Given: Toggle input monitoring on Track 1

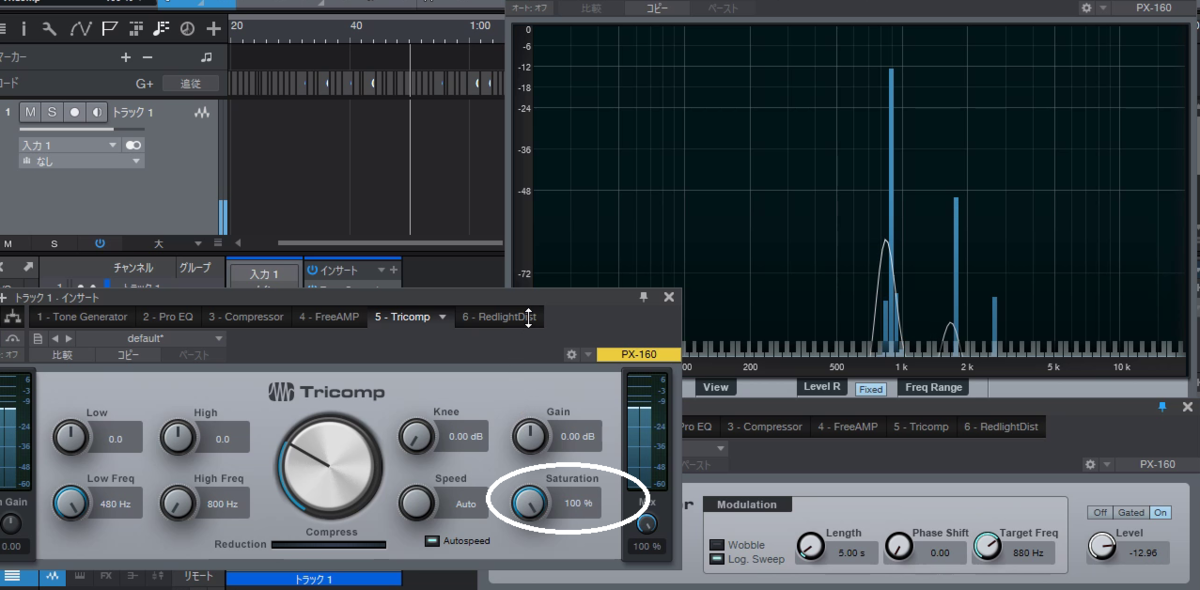Looking at the screenshot, I should (x=97, y=113).
